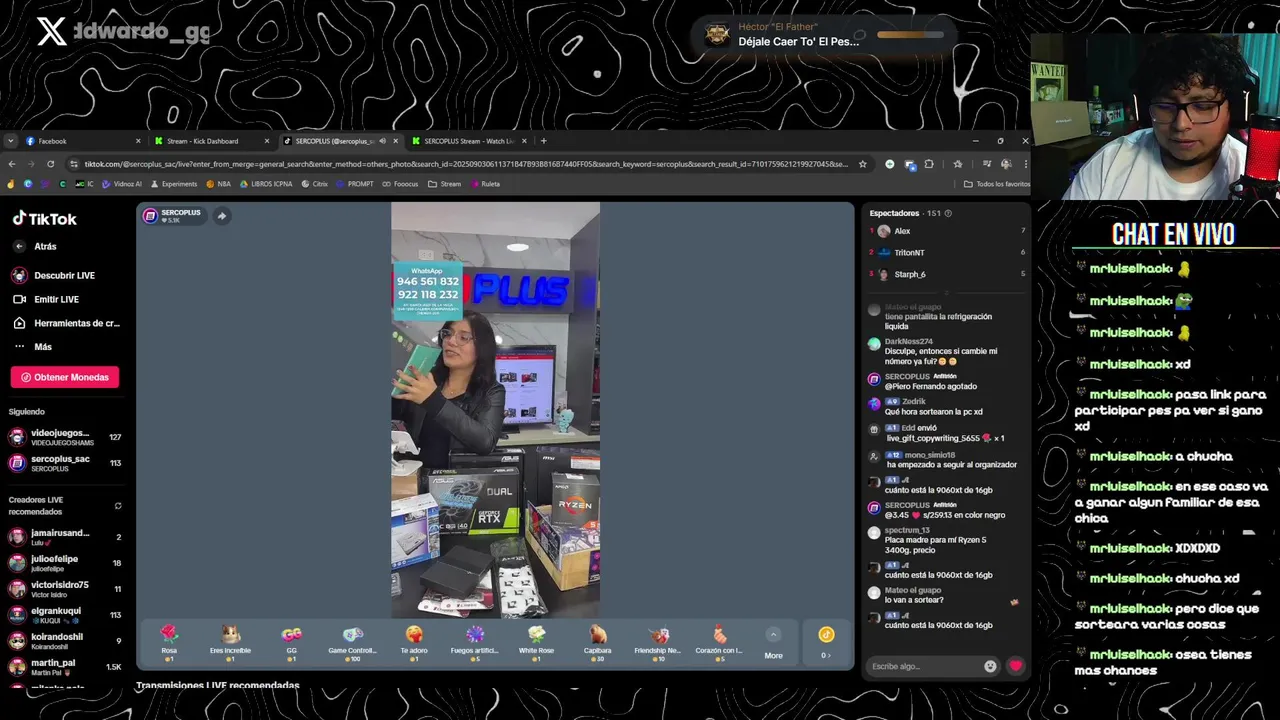Viewport: 1280px width, 720px height.
Task: Open juliofelipe recommended creator
Action: coord(64,563)
